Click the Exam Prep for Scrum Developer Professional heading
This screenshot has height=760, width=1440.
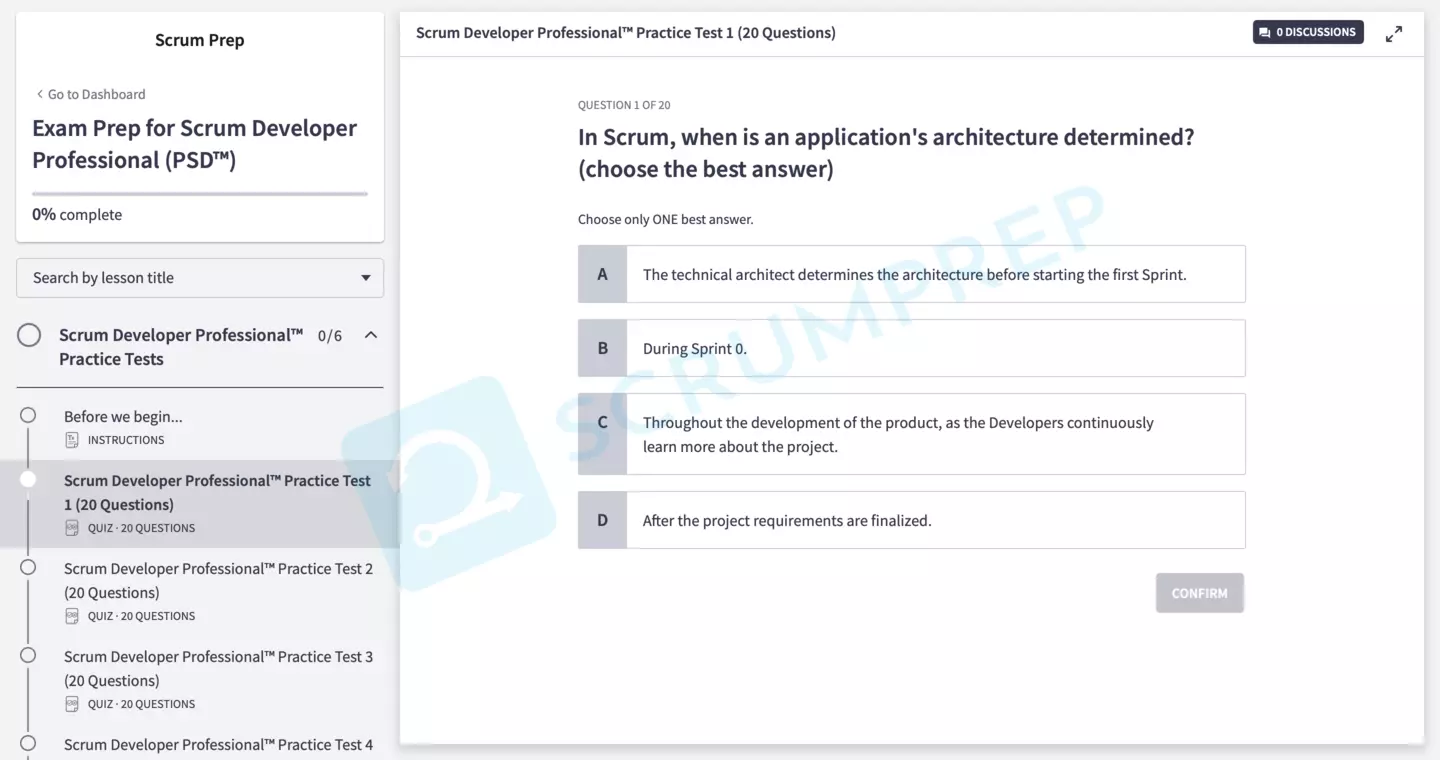tap(194, 144)
